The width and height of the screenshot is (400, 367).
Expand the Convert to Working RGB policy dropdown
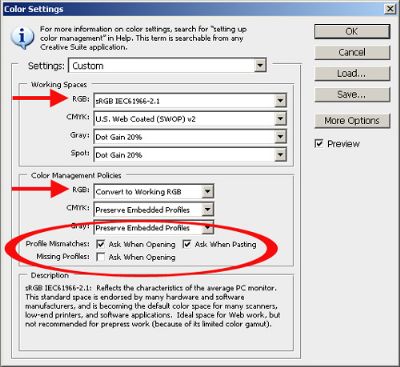tap(208, 192)
